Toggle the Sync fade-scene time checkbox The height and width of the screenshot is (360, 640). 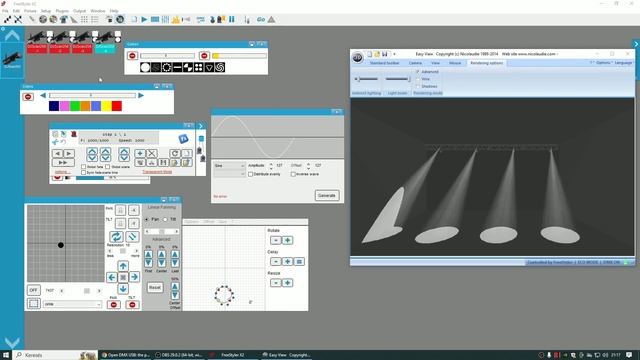click(x=84, y=173)
